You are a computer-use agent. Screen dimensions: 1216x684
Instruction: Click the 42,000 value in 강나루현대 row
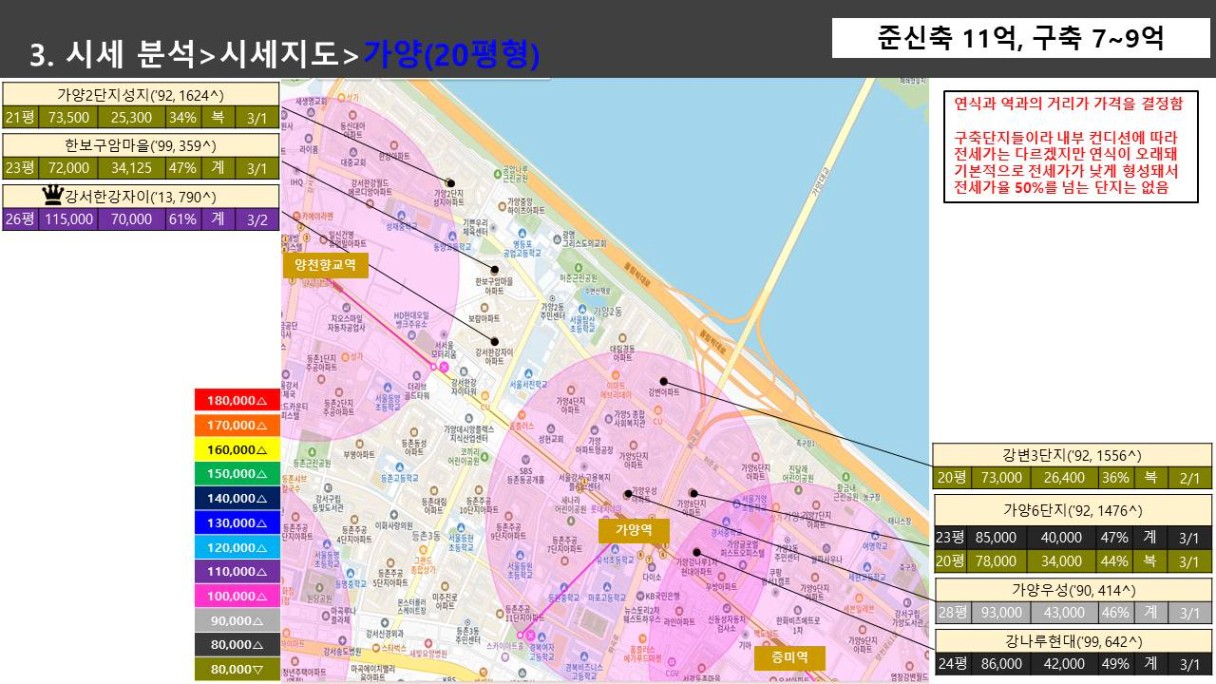[1063, 663]
